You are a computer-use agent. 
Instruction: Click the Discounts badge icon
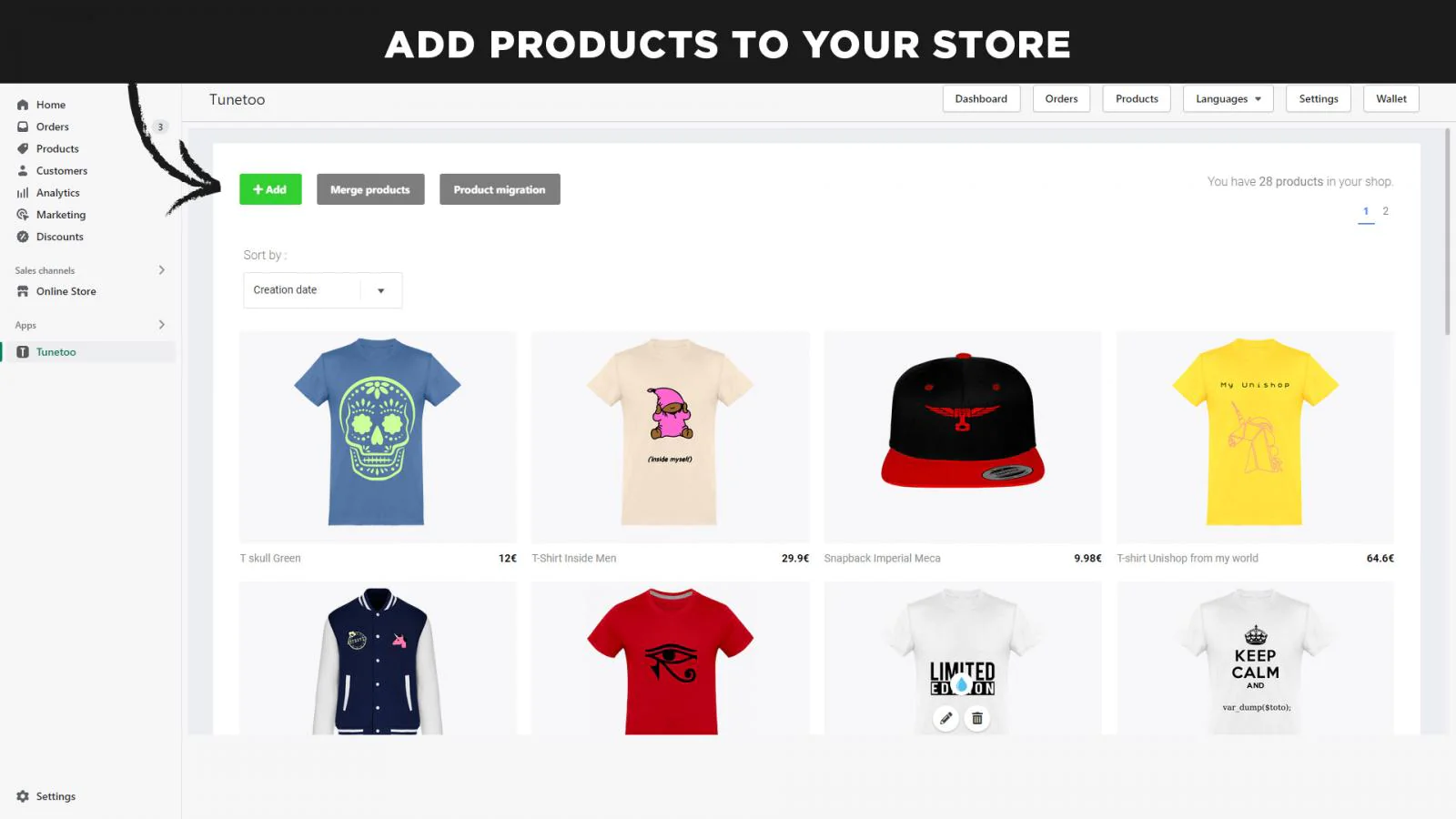pyautogui.click(x=23, y=237)
